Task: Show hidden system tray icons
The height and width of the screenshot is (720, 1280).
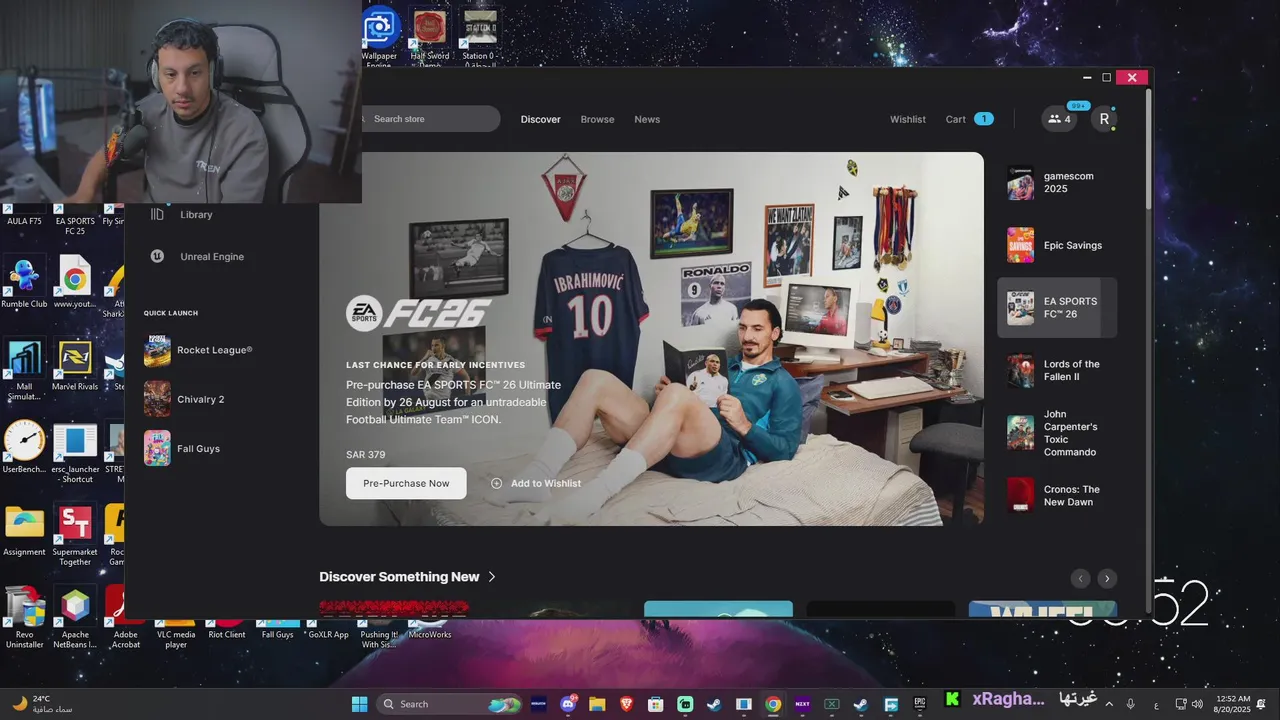Action: pyautogui.click(x=1109, y=704)
